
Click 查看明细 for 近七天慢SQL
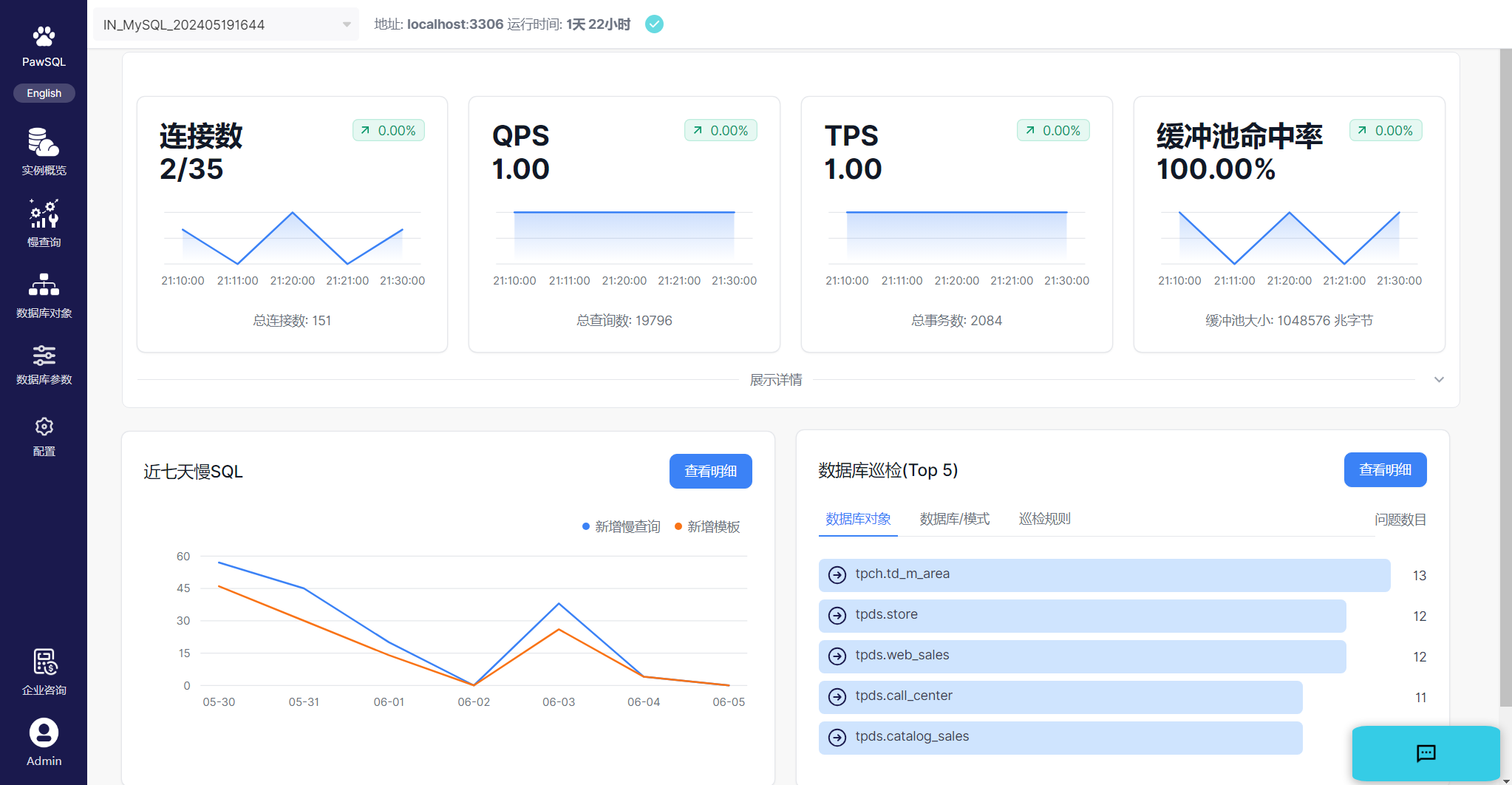[x=710, y=472]
